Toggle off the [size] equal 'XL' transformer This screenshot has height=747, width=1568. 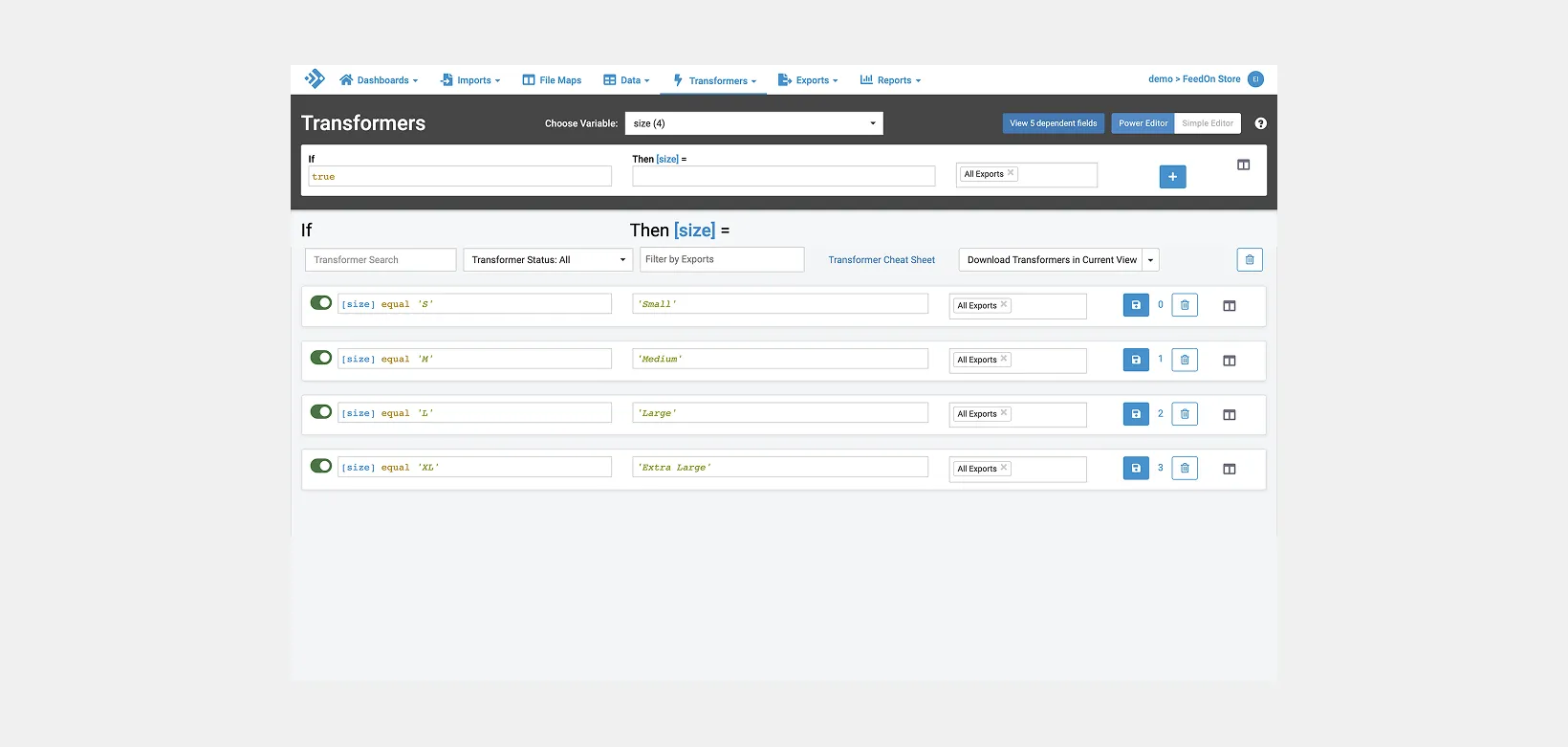321,466
